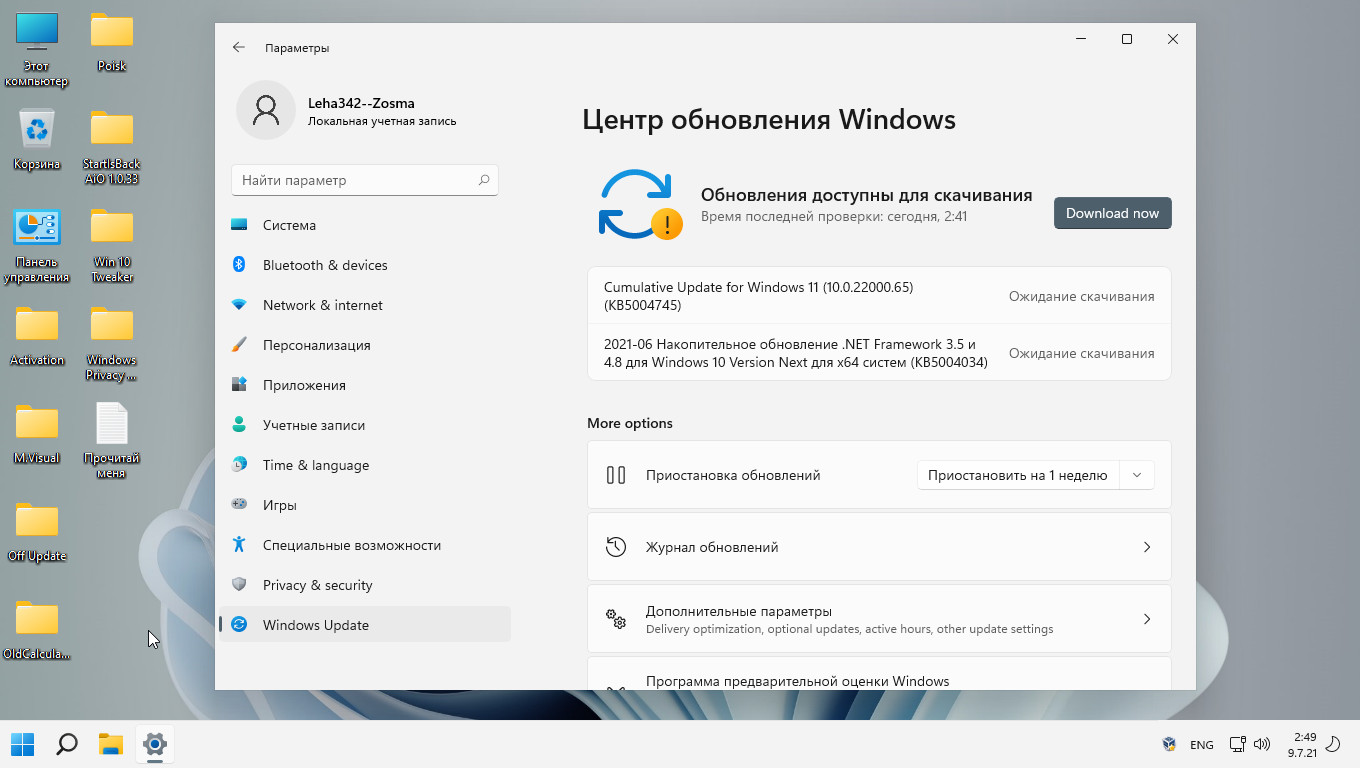Screen dimensions: 1360x768
Task: Open the Приостановить на 1 неделю dropdown arrow
Action: pos(1137,475)
